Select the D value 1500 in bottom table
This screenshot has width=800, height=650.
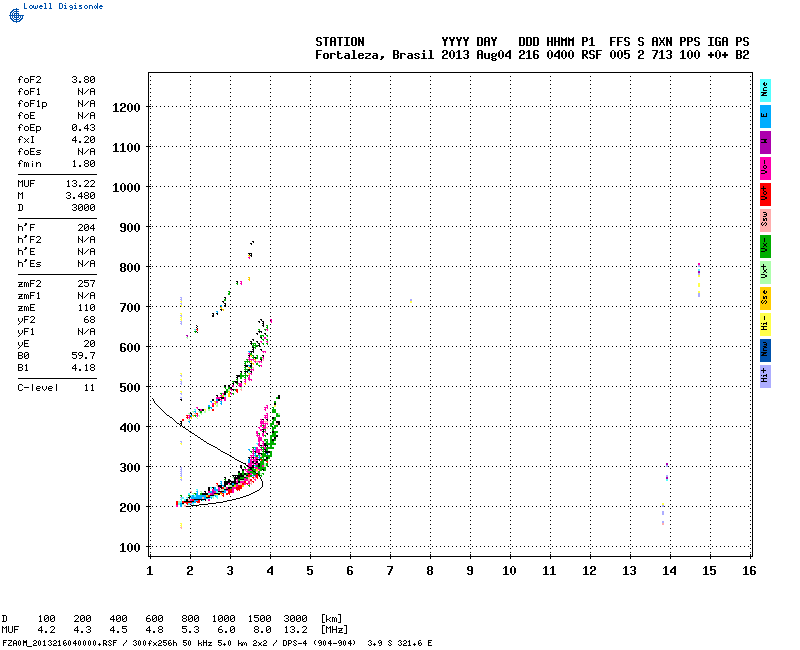click(259, 619)
